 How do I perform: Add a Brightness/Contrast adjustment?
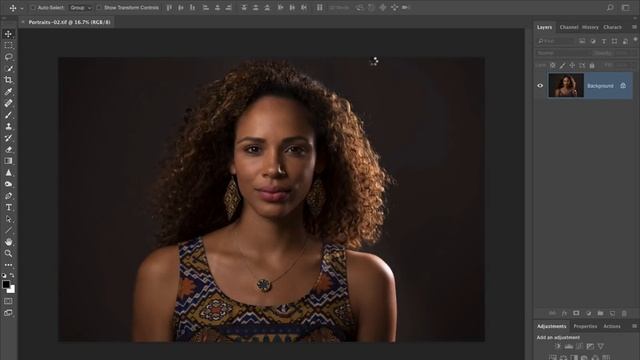pyautogui.click(x=558, y=346)
